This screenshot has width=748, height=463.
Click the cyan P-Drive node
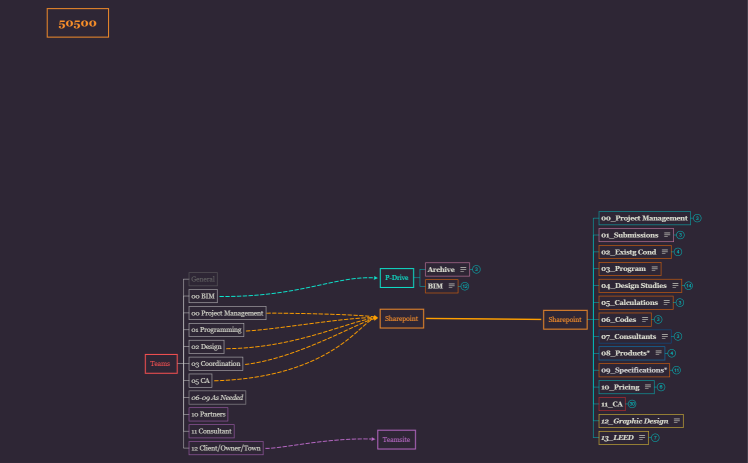tap(396, 277)
